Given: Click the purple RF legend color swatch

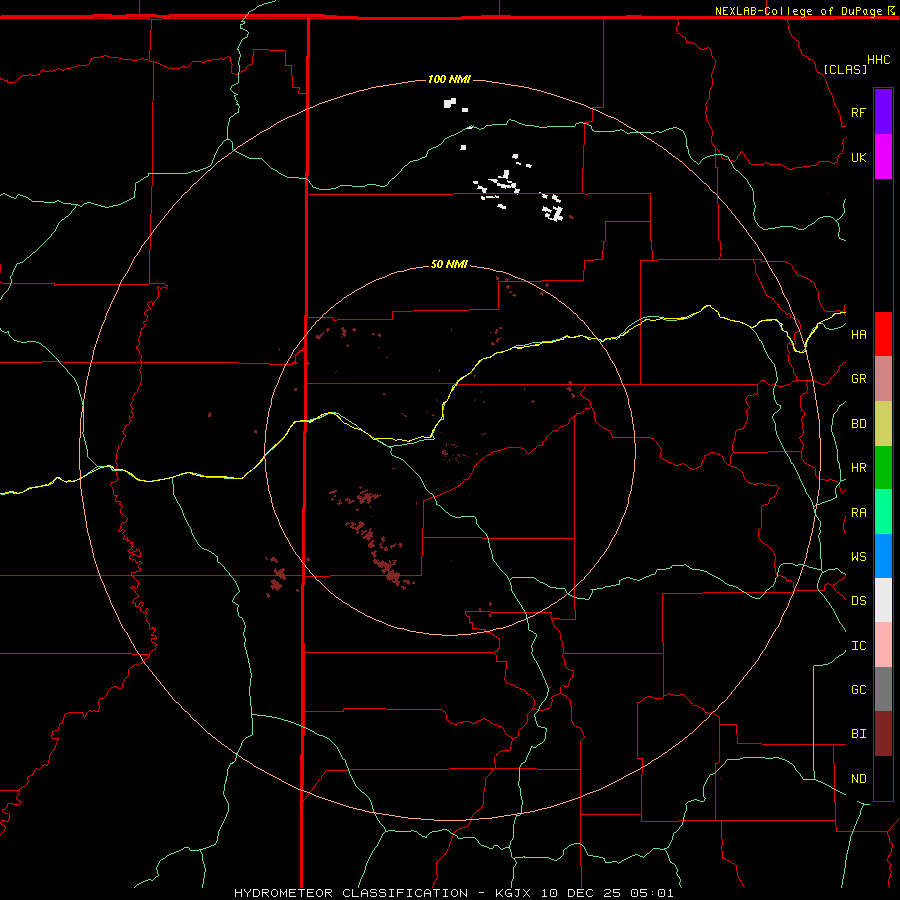Looking at the screenshot, I should 883,111.
